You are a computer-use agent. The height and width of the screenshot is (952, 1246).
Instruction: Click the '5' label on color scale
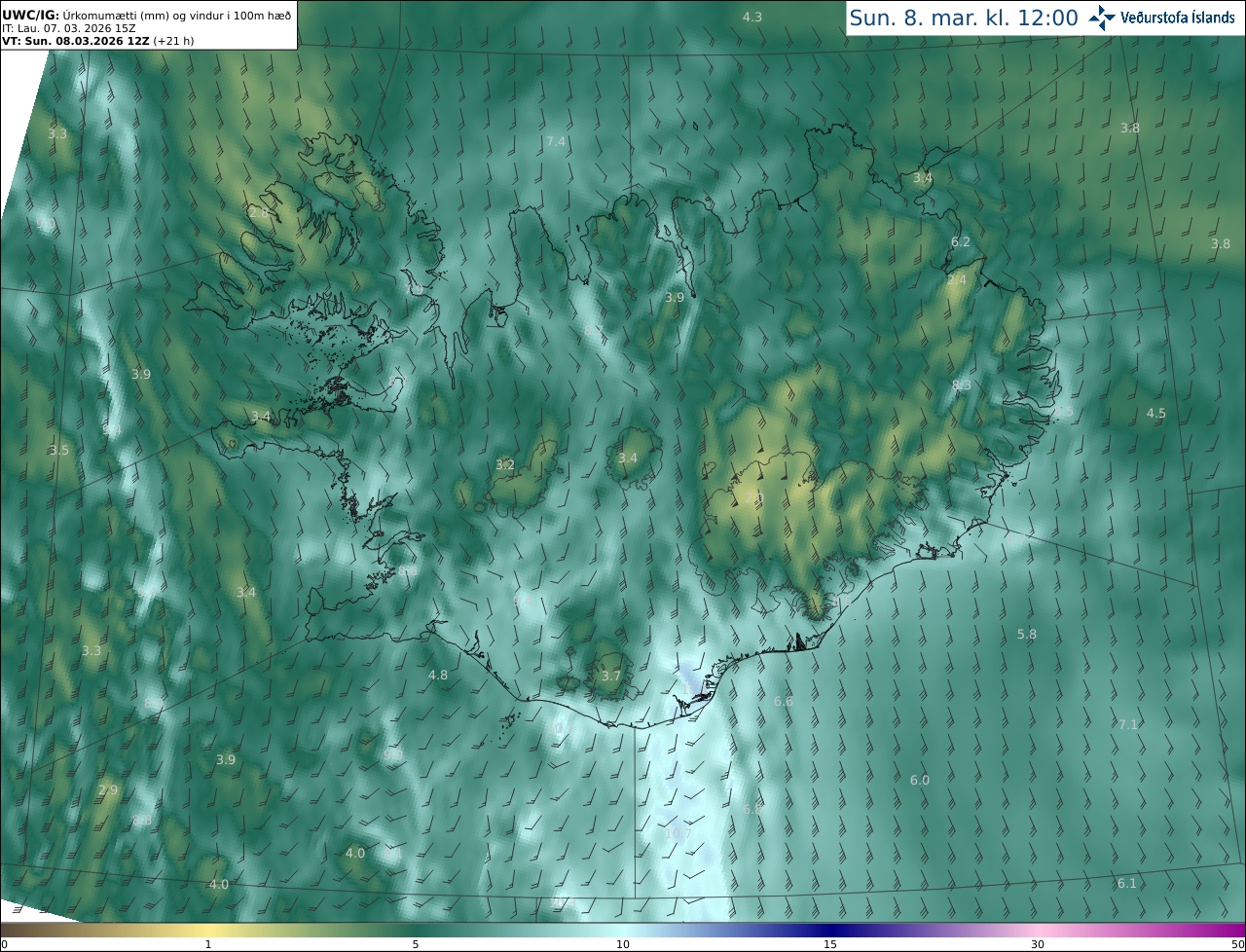point(416,944)
